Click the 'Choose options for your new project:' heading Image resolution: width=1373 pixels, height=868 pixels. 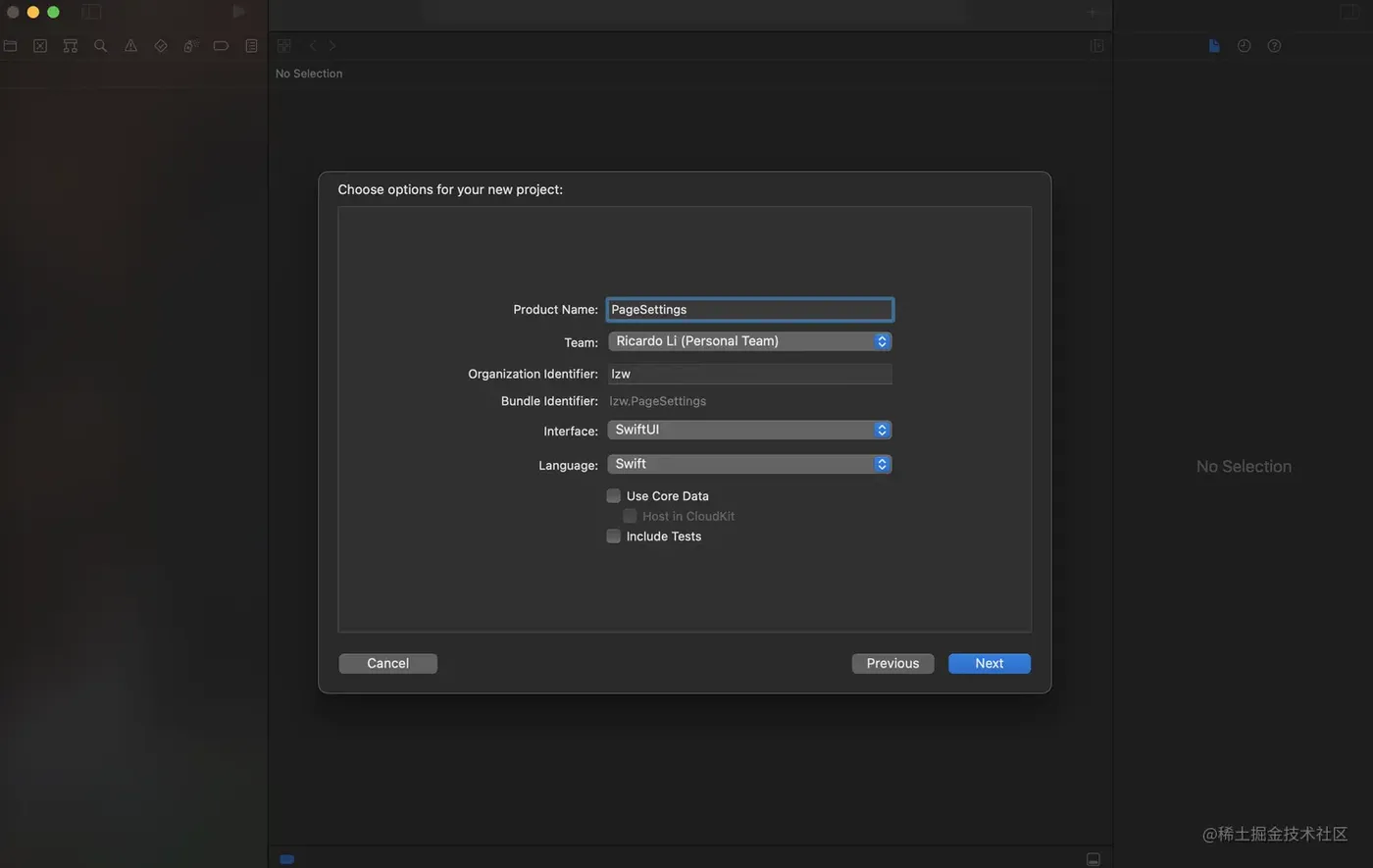click(x=450, y=189)
